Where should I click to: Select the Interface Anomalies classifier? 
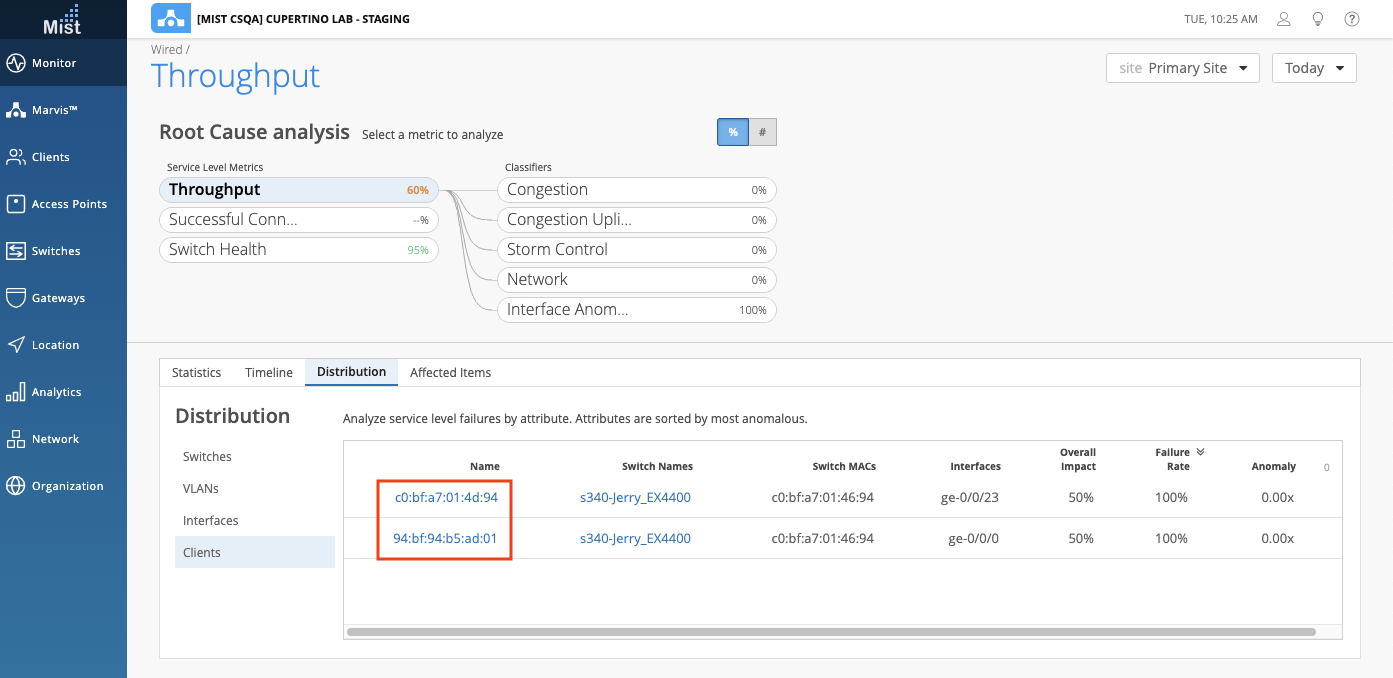[636, 310]
